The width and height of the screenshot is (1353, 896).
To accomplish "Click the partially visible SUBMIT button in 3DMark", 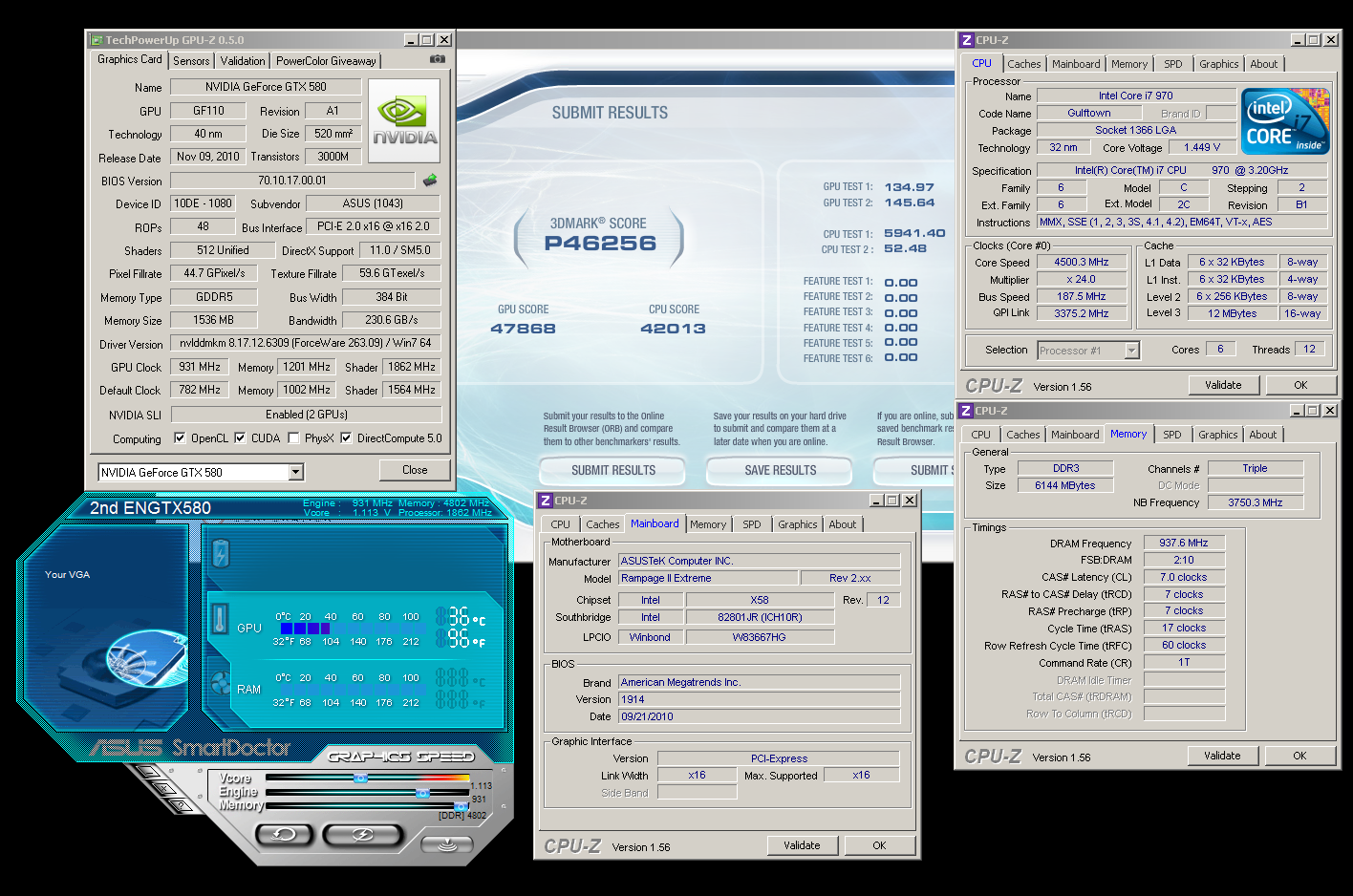I will coord(914,470).
